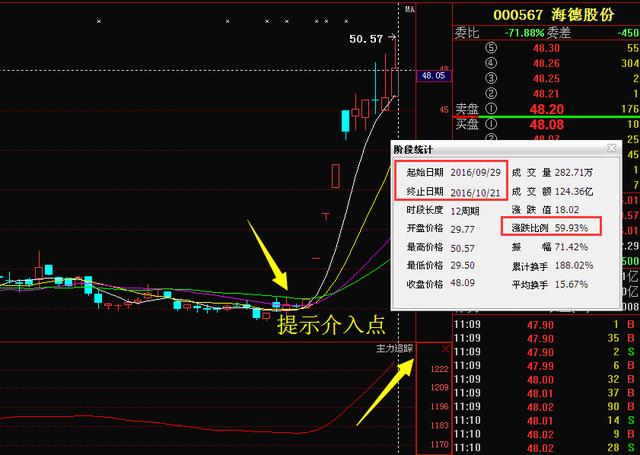The height and width of the screenshot is (455, 640).
Task: Click the 平均换手 value 15.67%
Action: (571, 284)
